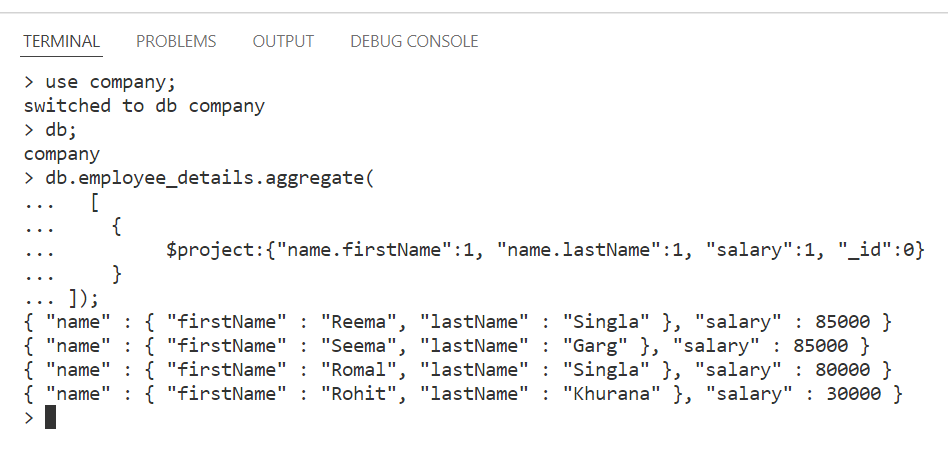Viewport: 948px width, 449px height.
Task: Click the salary value 30000
Action: pyautogui.click(x=853, y=394)
